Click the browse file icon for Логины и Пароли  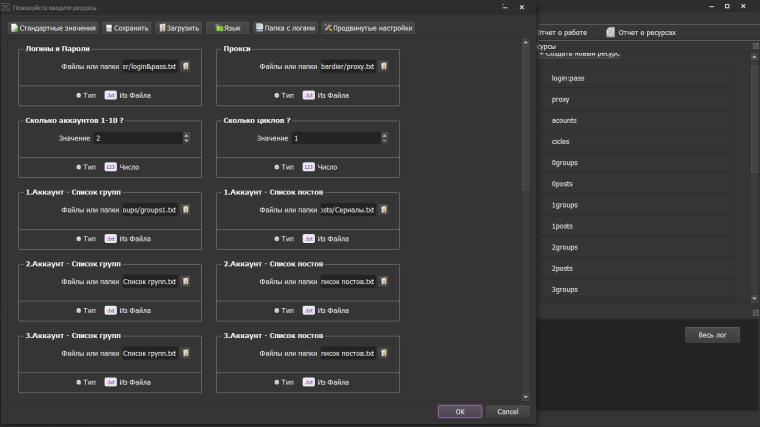click(x=186, y=67)
